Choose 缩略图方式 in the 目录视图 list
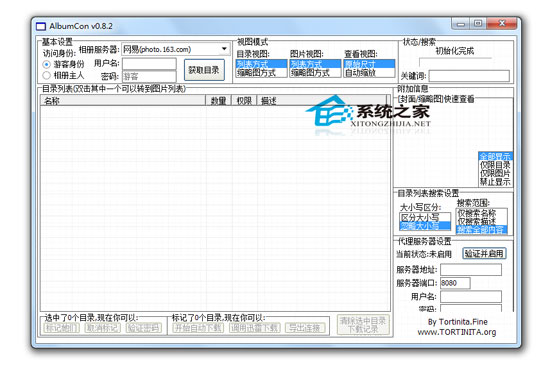Screen dimensions: 550x365 261,73
